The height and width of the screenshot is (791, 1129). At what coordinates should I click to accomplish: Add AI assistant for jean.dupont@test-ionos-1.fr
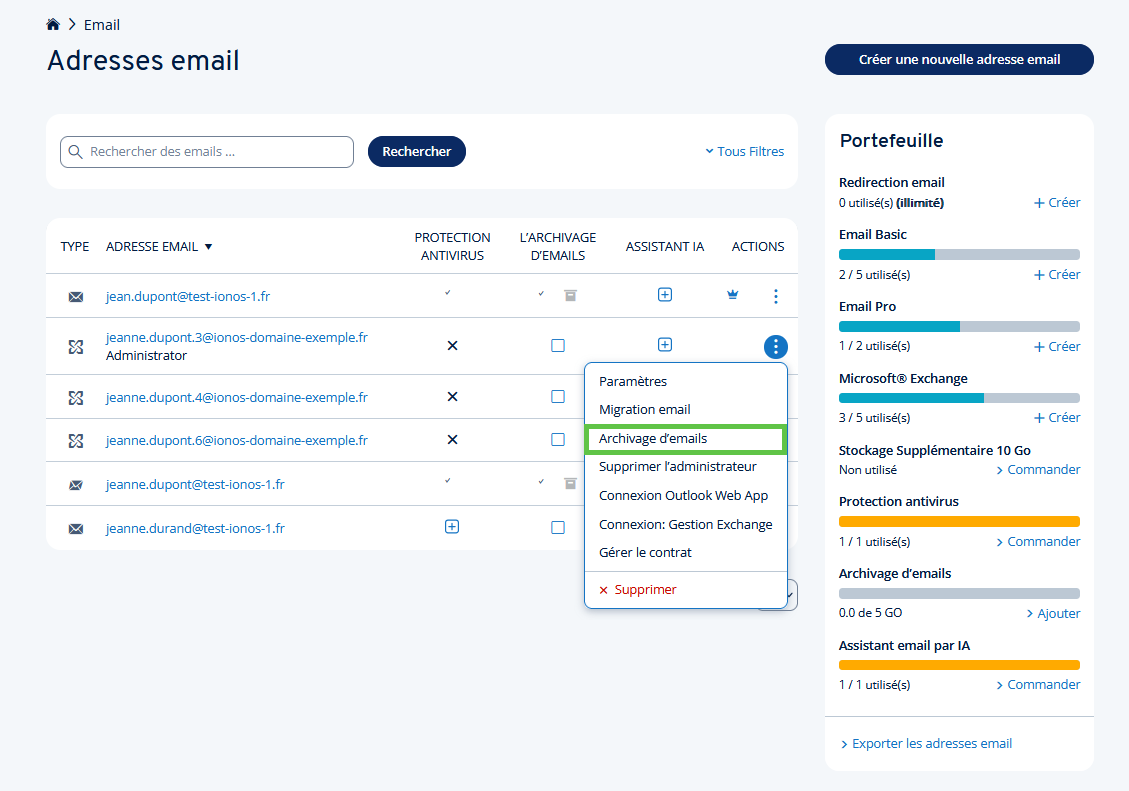665,295
